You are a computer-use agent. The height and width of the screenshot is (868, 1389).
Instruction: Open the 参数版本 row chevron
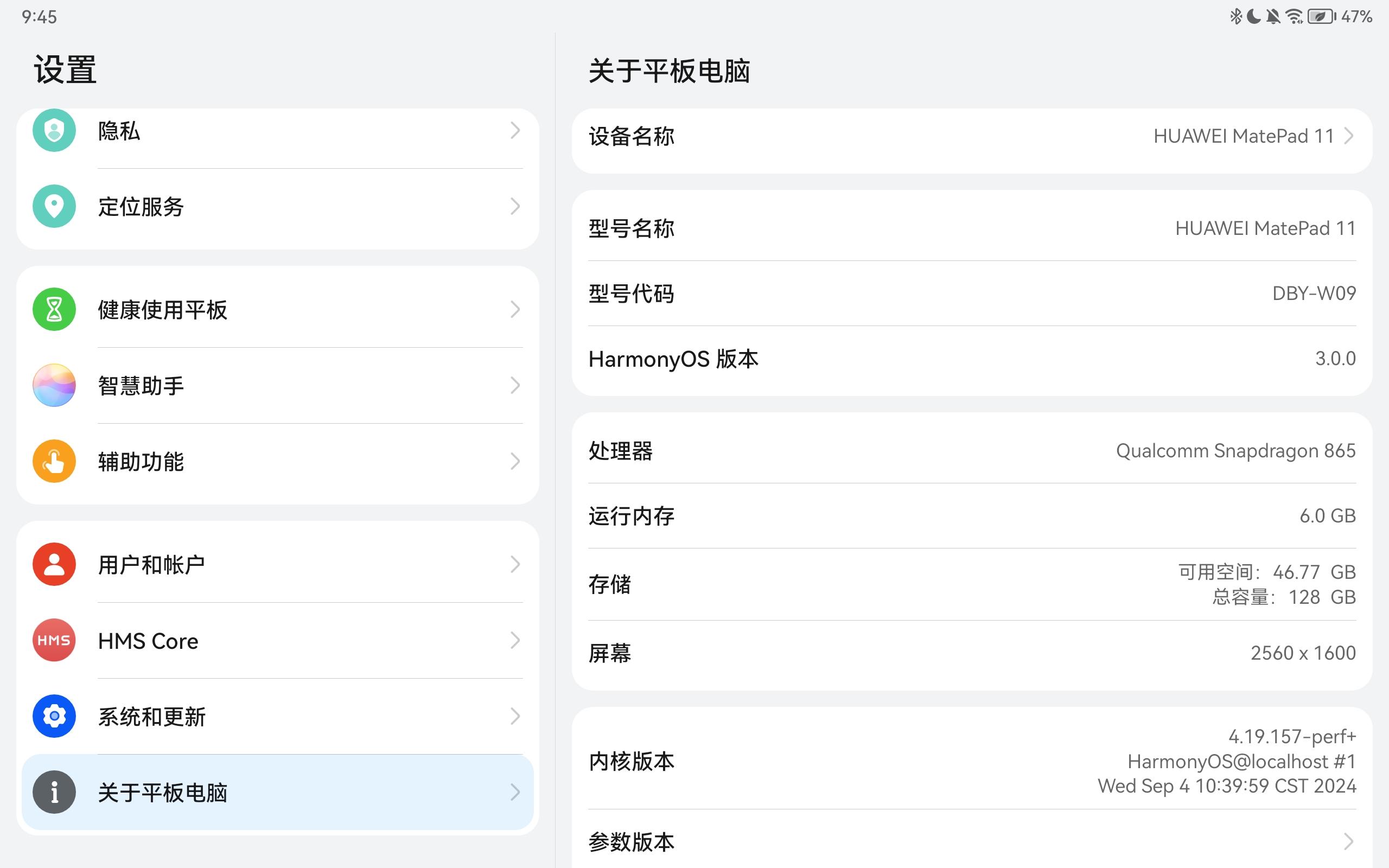[x=1348, y=841]
